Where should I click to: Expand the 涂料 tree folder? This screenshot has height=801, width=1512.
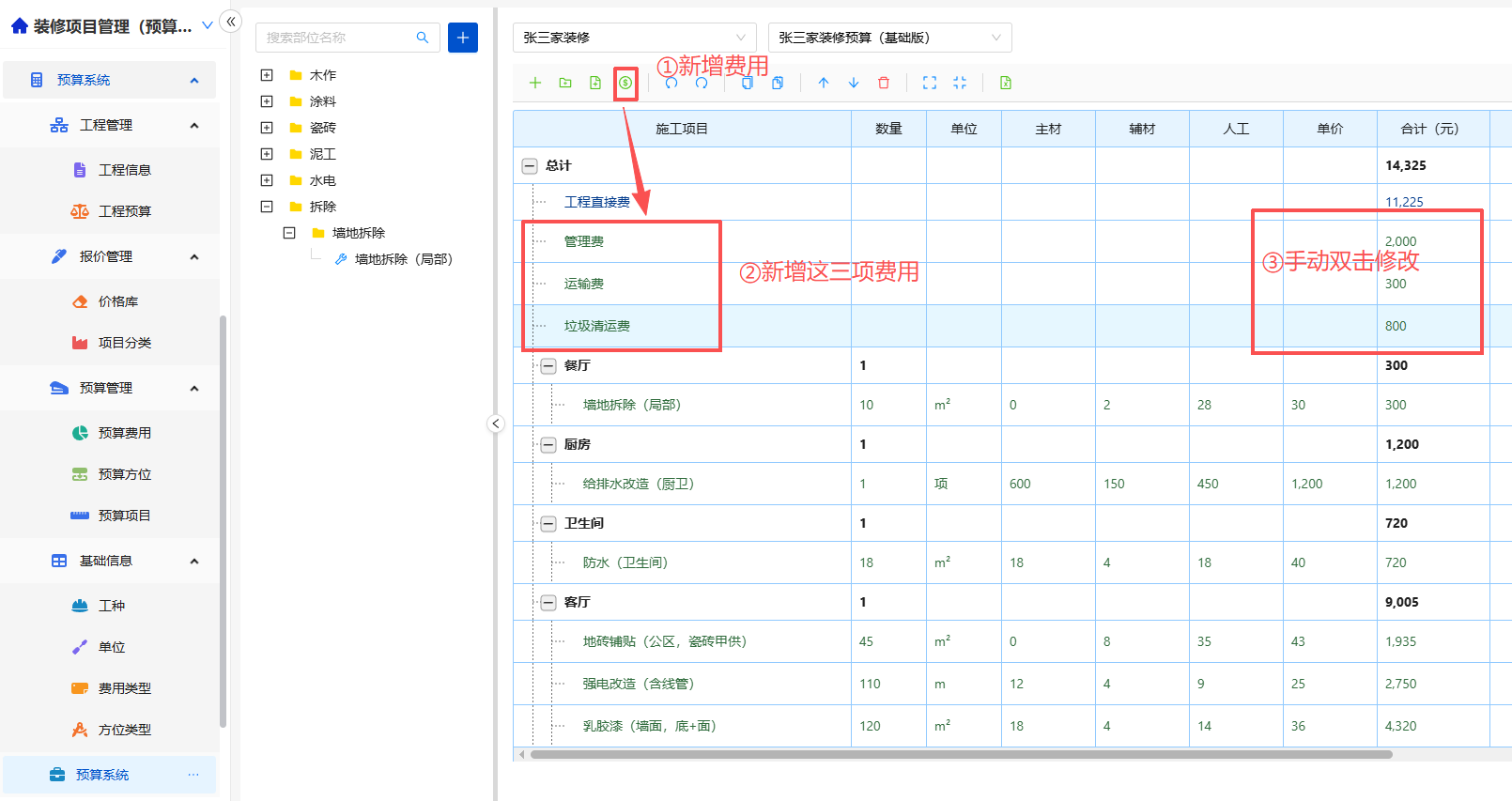267,101
